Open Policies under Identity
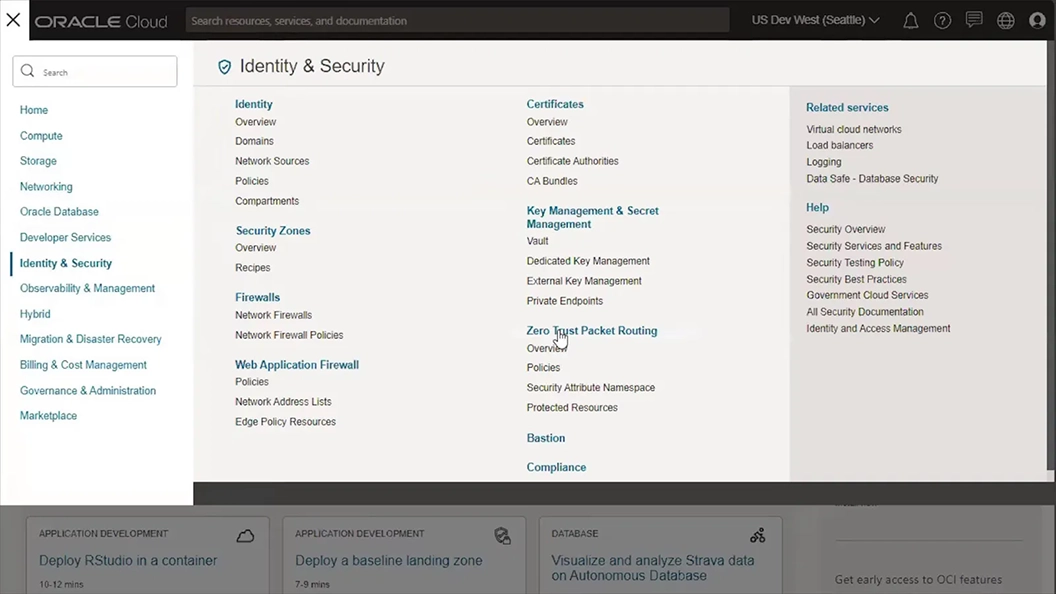 tap(252, 181)
